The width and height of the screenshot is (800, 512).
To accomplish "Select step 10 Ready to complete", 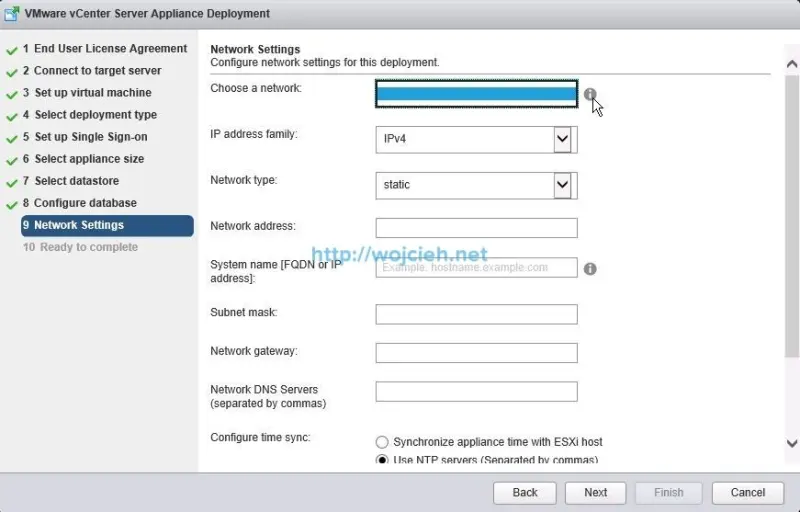I will [80, 247].
